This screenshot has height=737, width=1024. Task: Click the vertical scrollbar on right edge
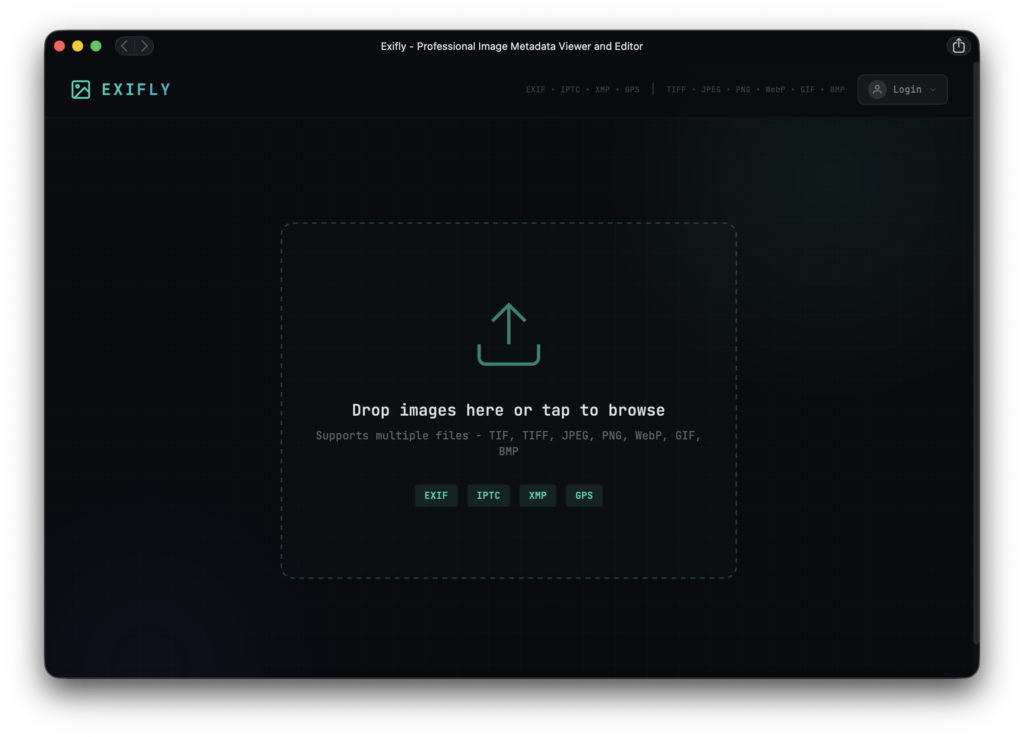tap(975, 350)
